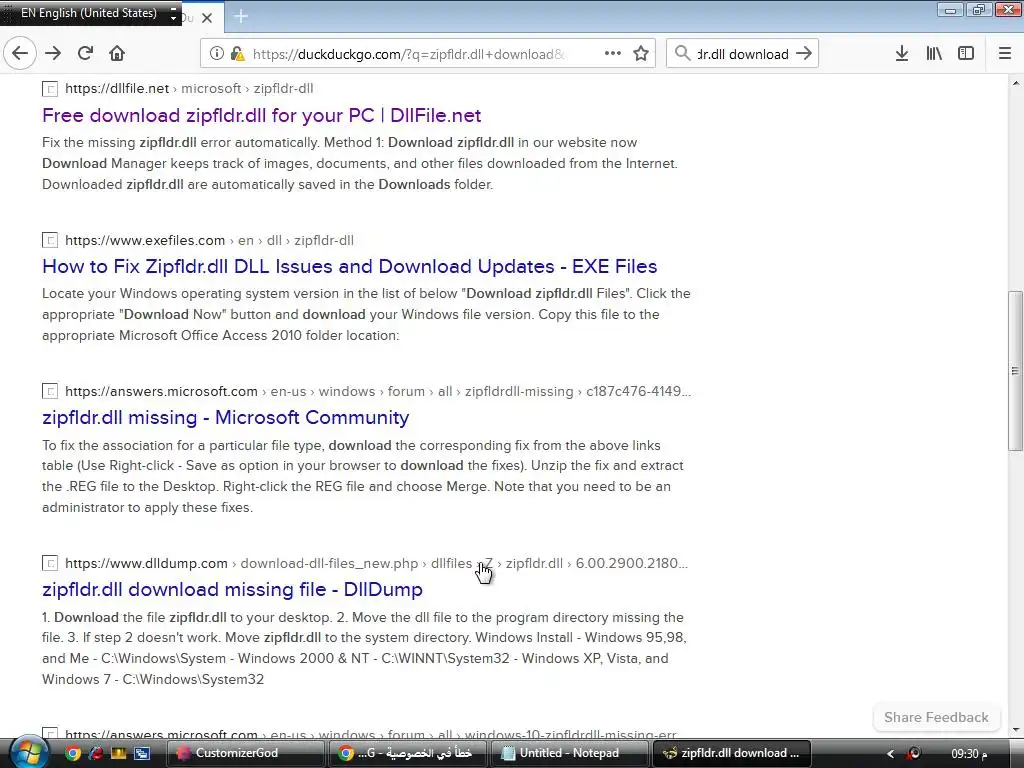Click the https://dllfile.net URL breadcrumb

tap(117, 89)
